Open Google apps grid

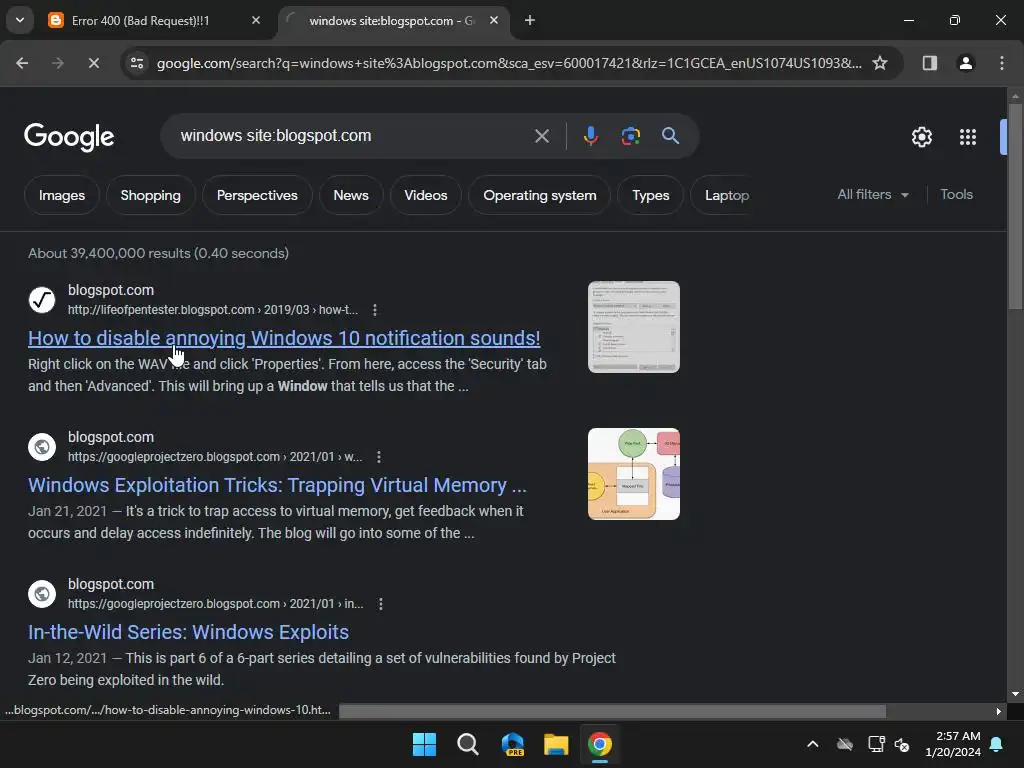[x=968, y=137]
